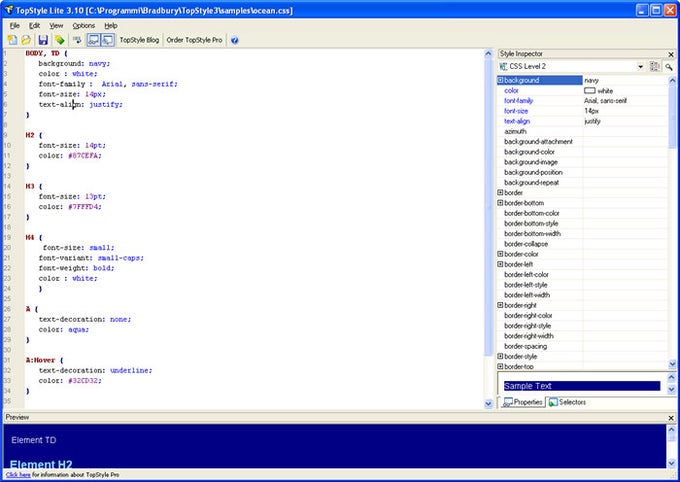This screenshot has width=680, height=482.
Task: Click the navy Sample Text preview box
Action: [x=582, y=386]
